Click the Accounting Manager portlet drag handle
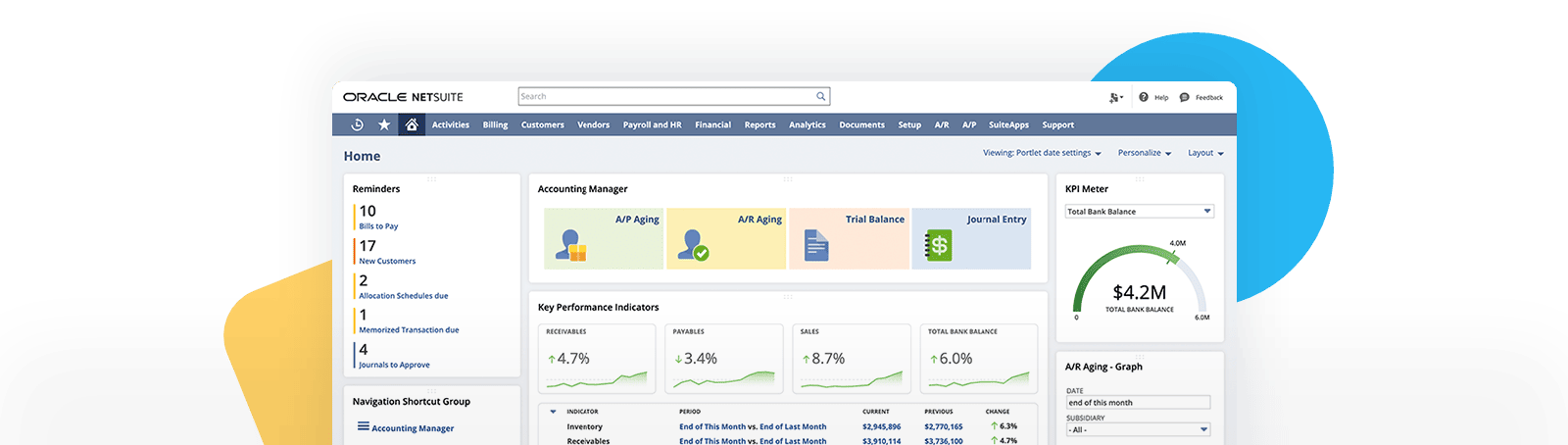 pos(788,179)
